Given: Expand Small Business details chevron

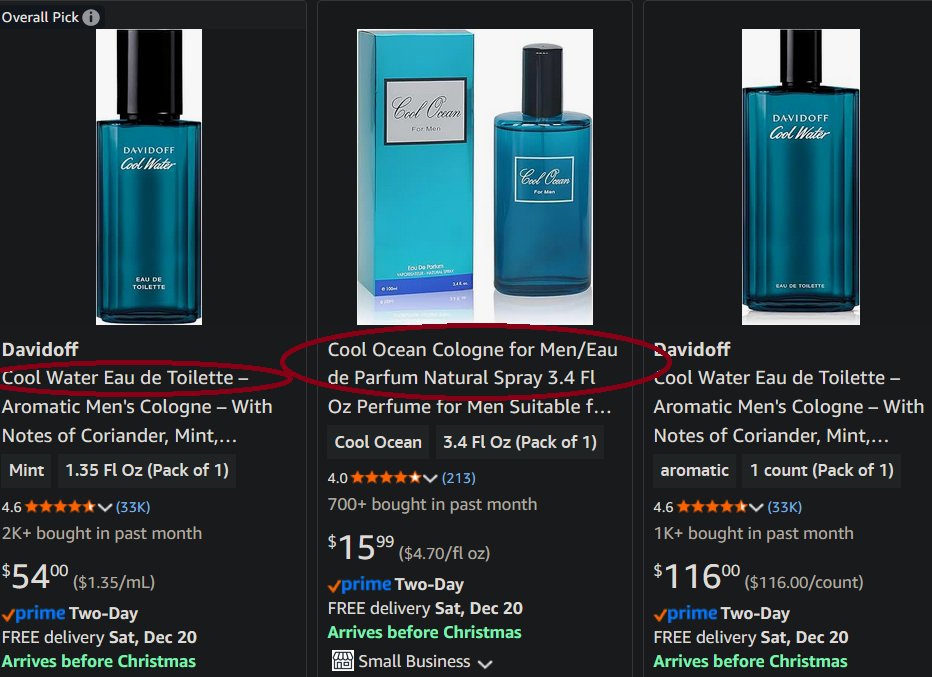Looking at the screenshot, I should tap(485, 663).
